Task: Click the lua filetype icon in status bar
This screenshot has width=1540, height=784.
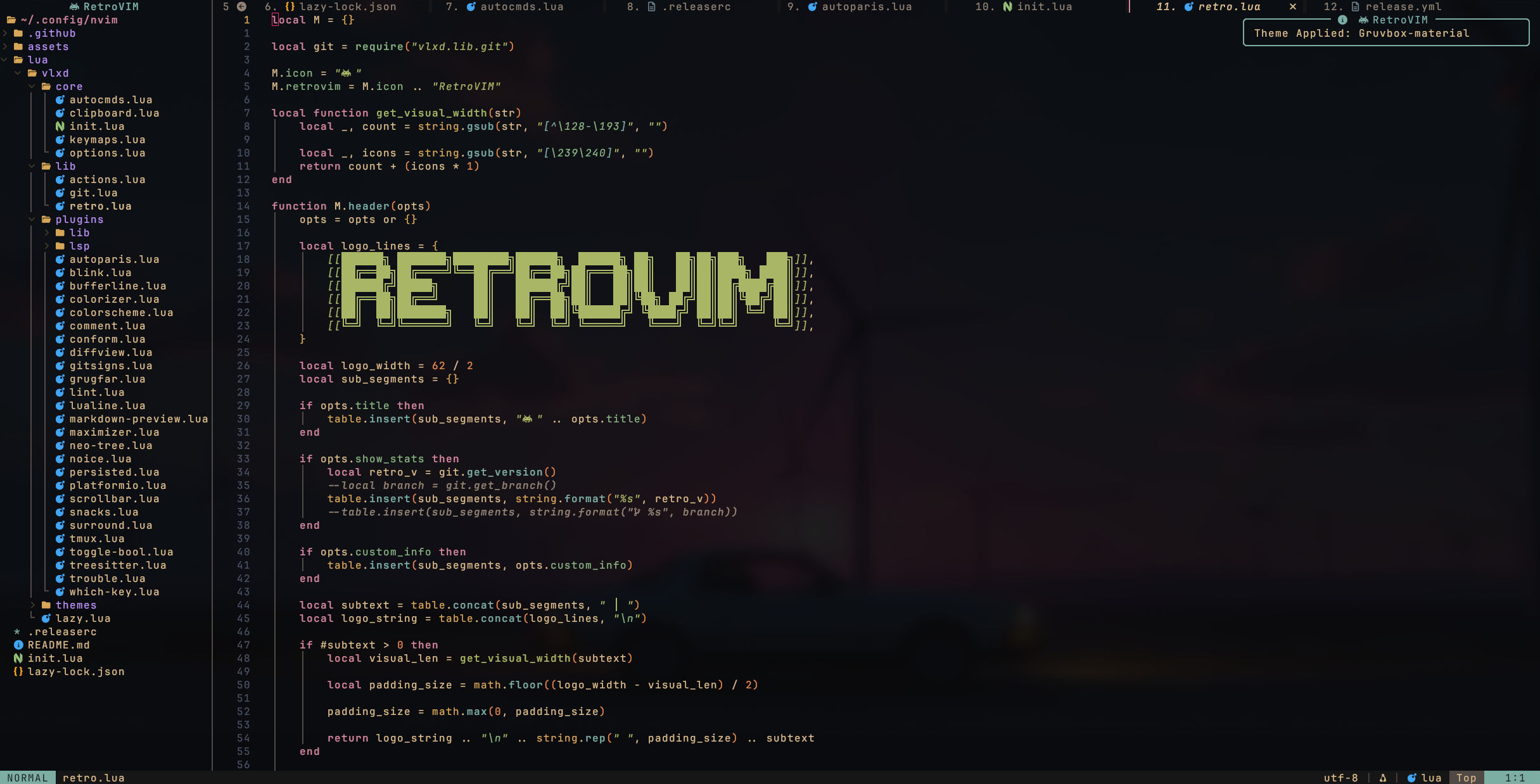Action: pyautogui.click(x=1412, y=778)
